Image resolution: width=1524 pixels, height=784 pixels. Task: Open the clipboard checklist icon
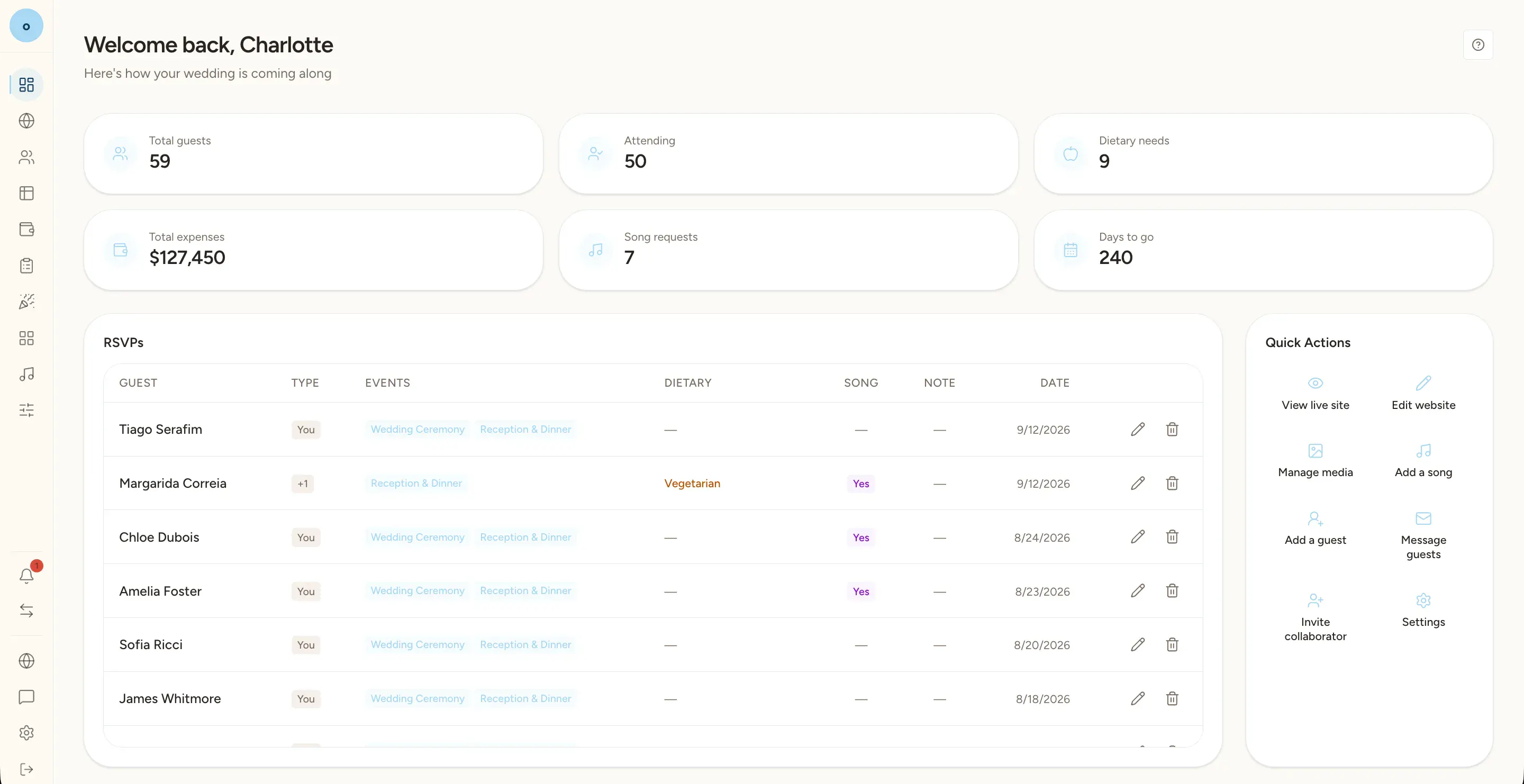[26, 266]
